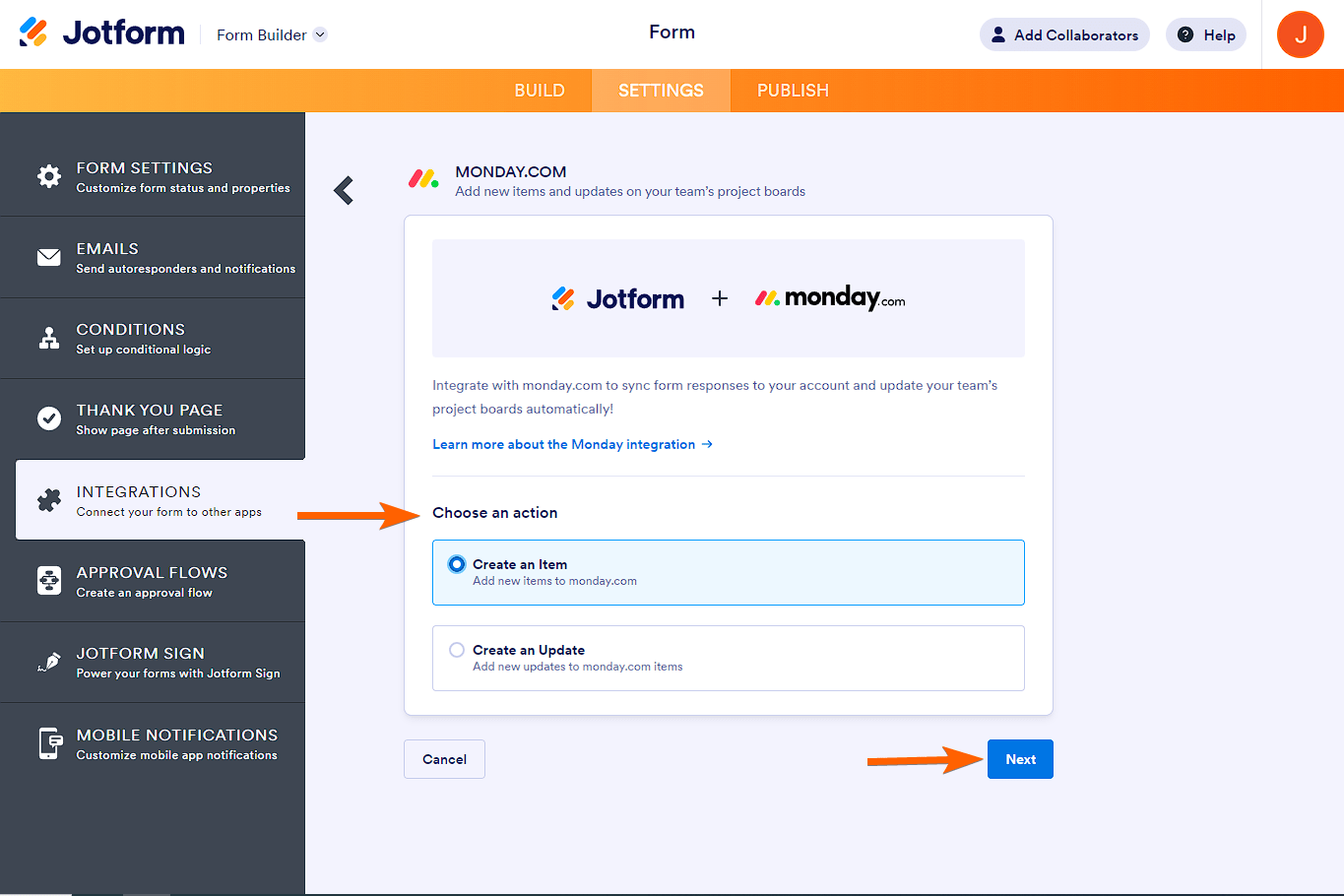Select the Emails envelope icon in sidebar

click(48, 256)
